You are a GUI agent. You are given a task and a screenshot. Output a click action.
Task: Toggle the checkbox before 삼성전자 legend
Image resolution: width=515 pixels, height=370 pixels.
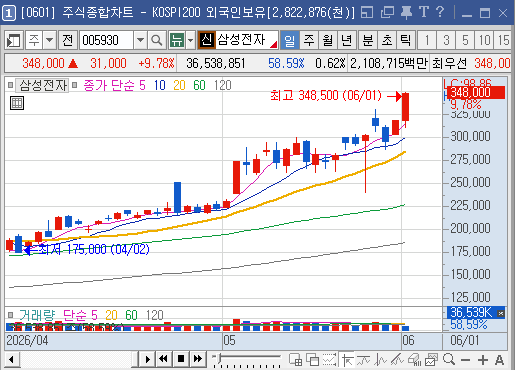10,85
